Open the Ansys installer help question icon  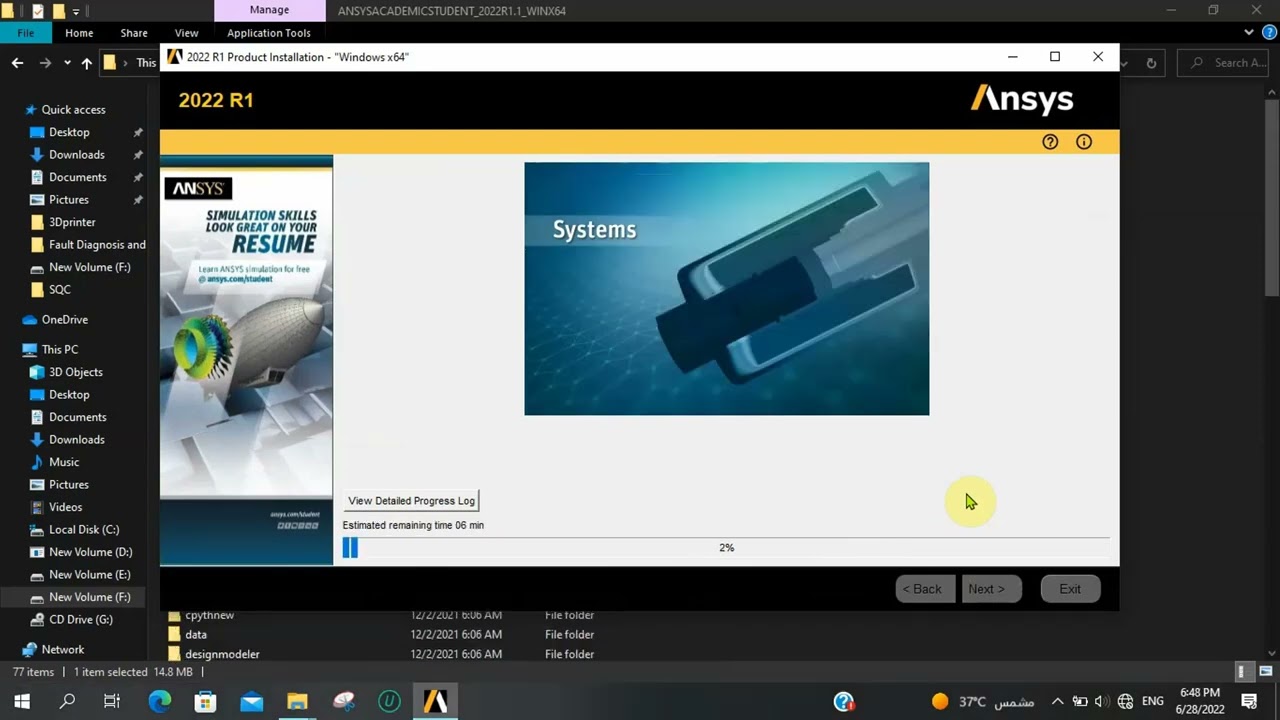(1050, 142)
